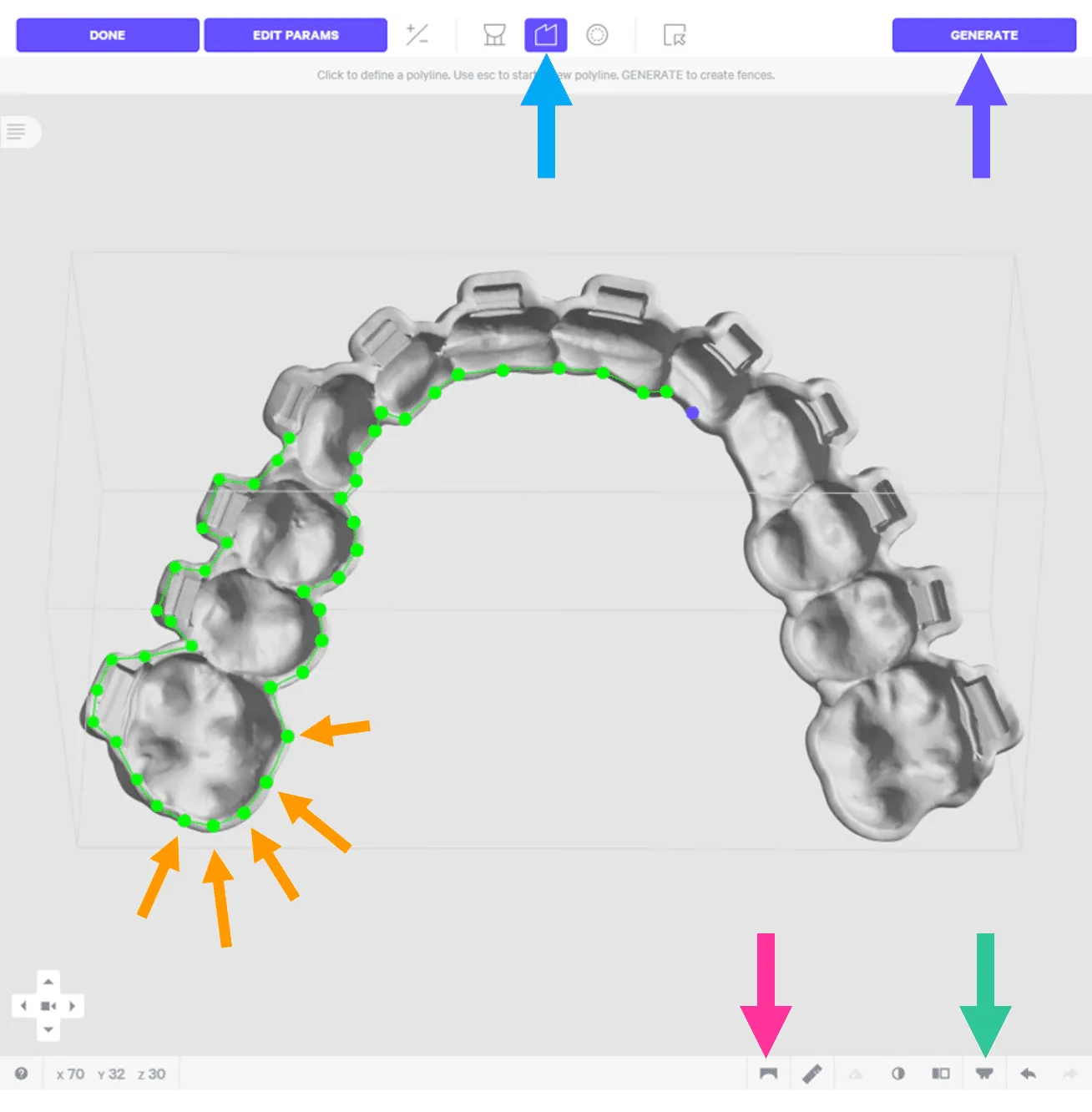
Task: Rotate camera view up arrow
Action: pos(48,983)
